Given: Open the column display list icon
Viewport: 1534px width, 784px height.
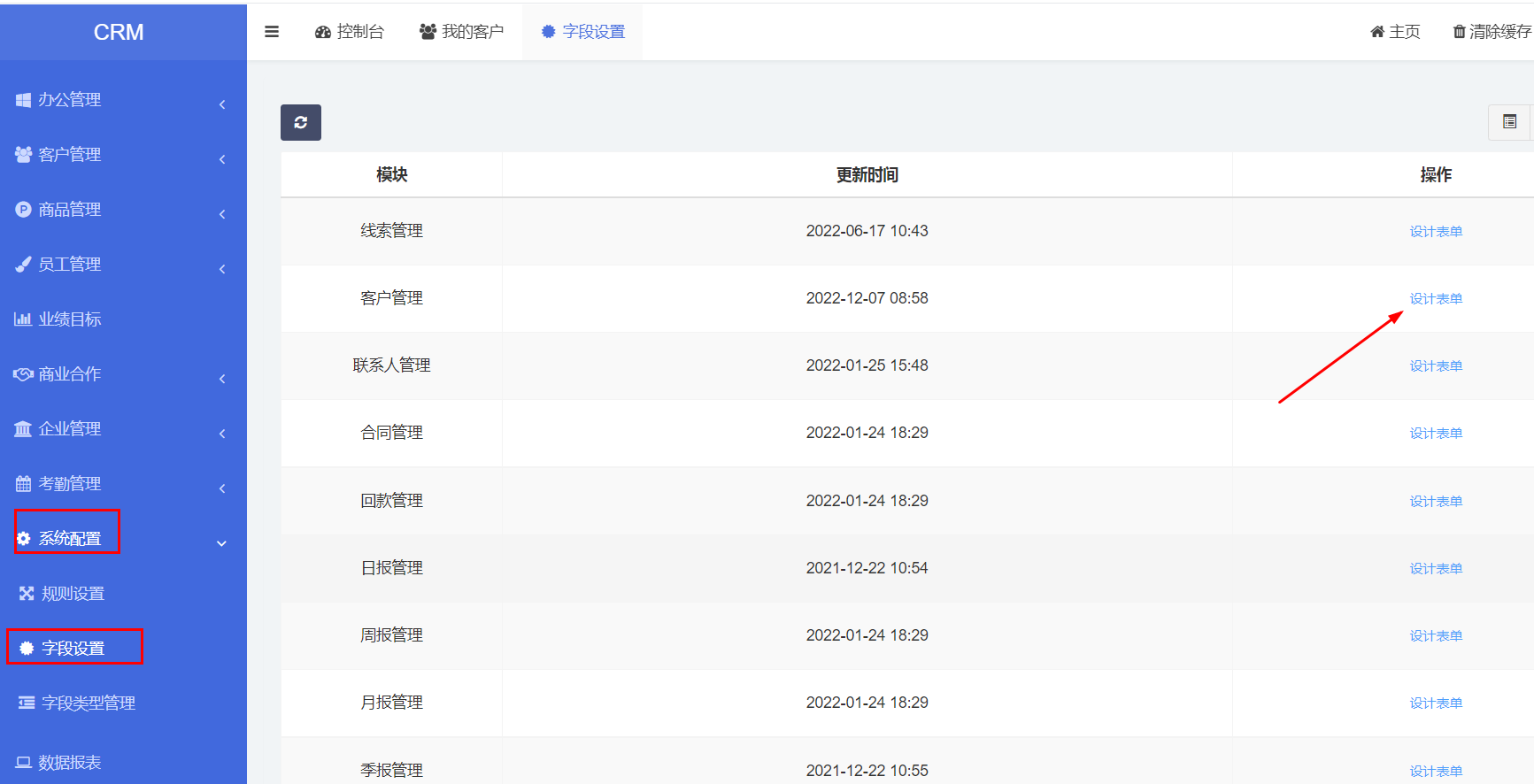Looking at the screenshot, I should (x=1510, y=122).
